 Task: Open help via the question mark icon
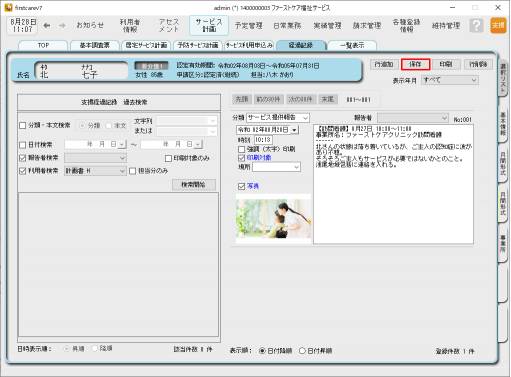tap(476, 25)
